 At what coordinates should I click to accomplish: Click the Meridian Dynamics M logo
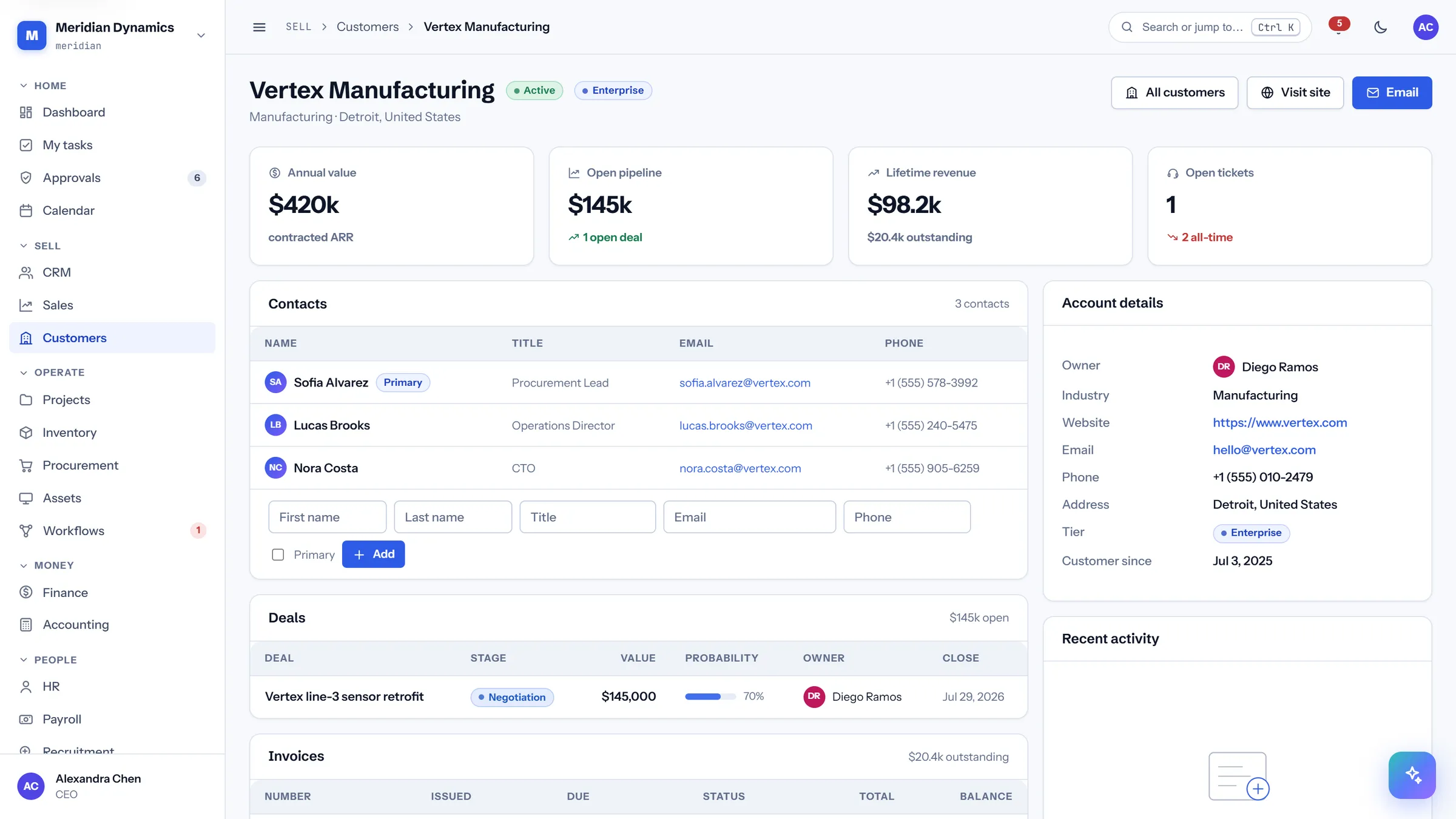32,35
